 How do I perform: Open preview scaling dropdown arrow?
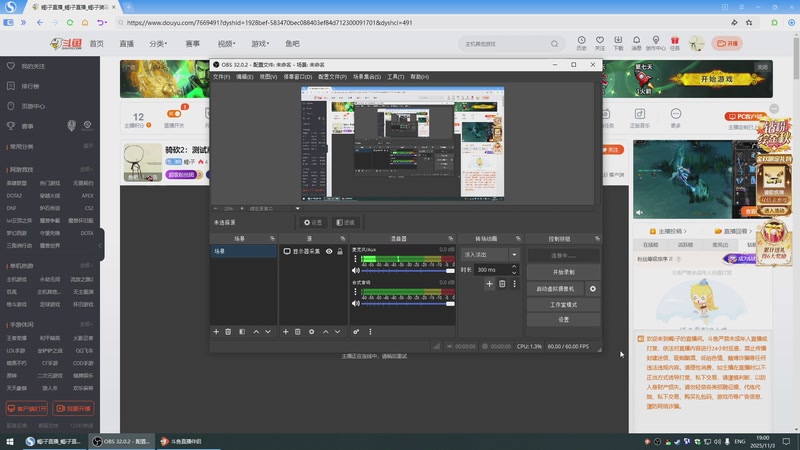[297, 208]
